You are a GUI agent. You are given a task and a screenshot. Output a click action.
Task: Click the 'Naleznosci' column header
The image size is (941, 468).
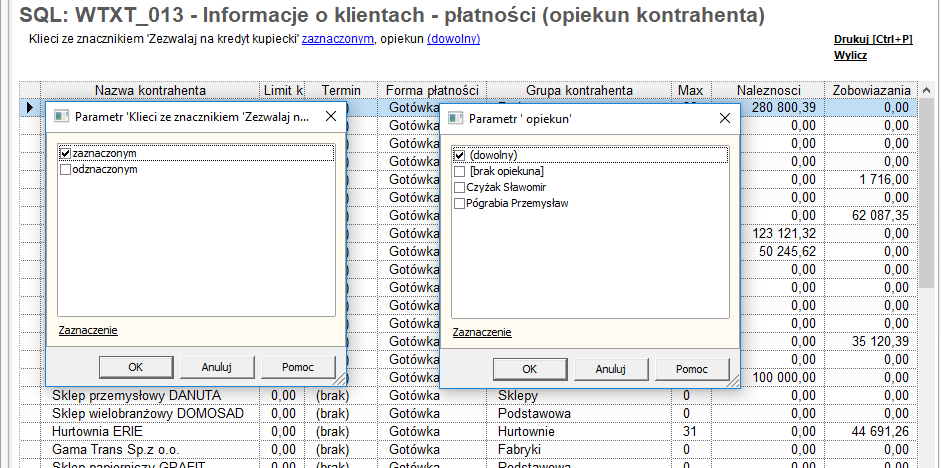tap(768, 90)
